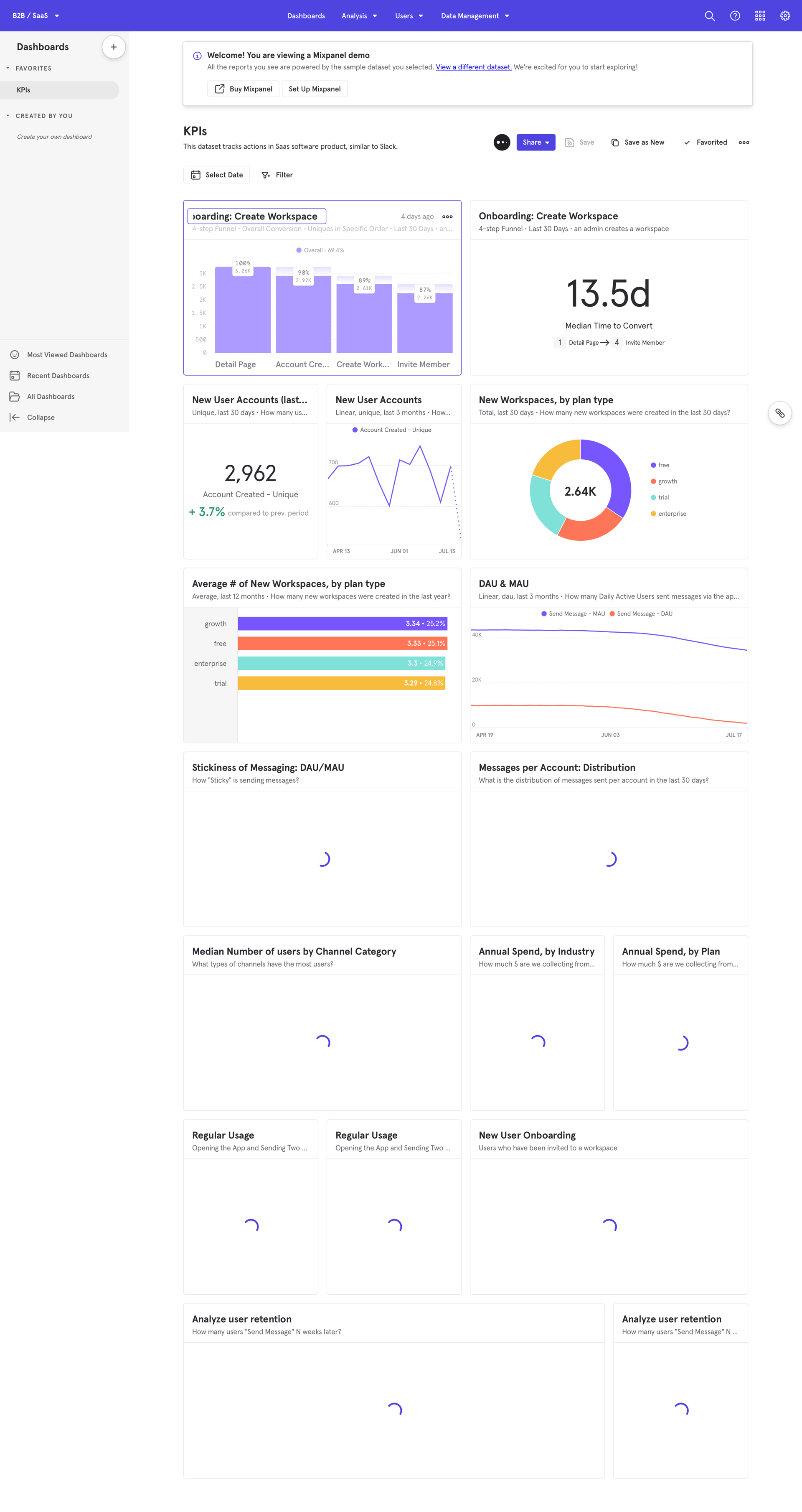802x1512 pixels.
Task: Copy dashboard link using the paperclip icon
Action: coord(780,413)
